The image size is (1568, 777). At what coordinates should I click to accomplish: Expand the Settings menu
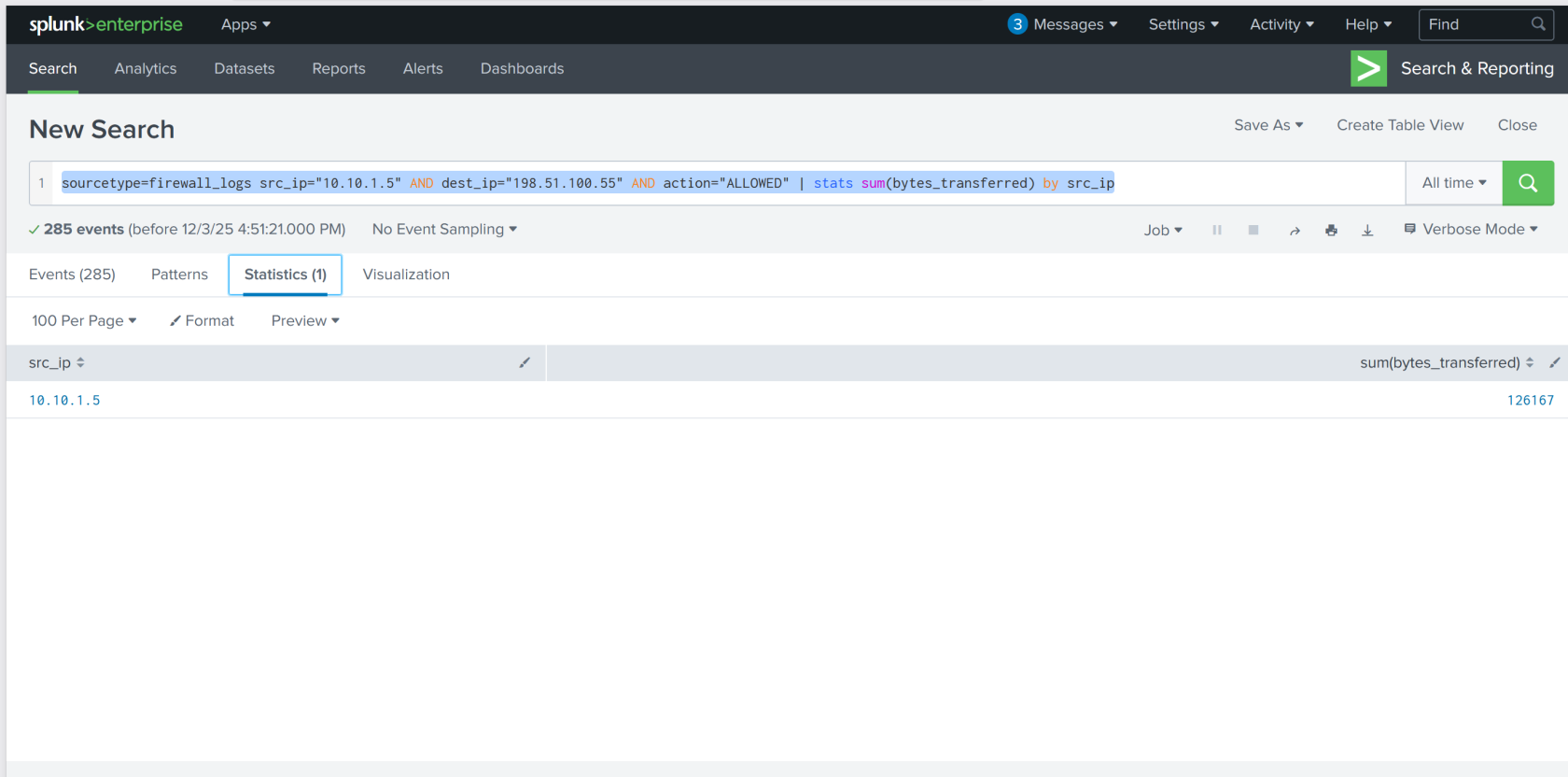pos(1183,24)
